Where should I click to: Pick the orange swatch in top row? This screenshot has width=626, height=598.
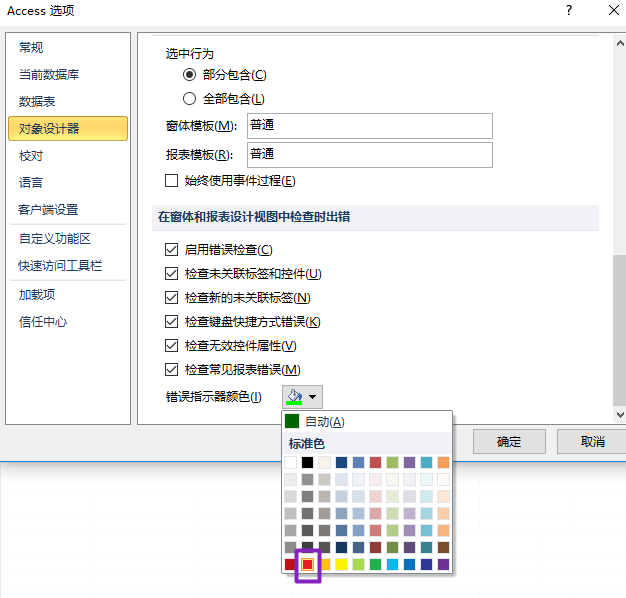(443, 462)
